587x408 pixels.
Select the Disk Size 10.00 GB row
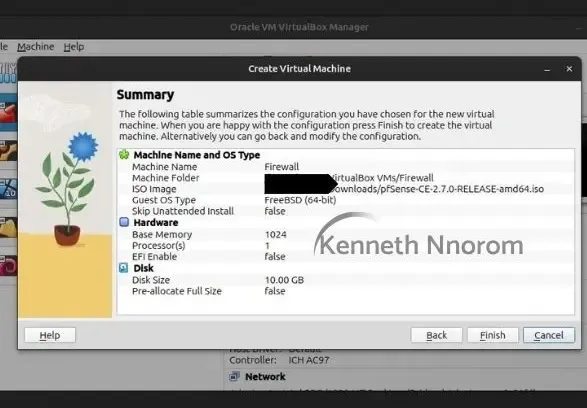pos(345,280)
